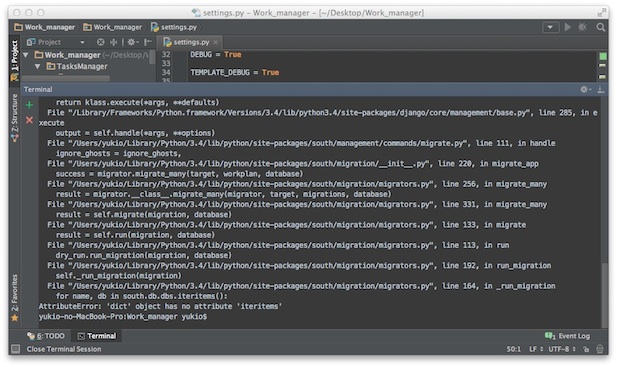Click the terminal prompt line yukio$

pyautogui.click(x=123, y=316)
